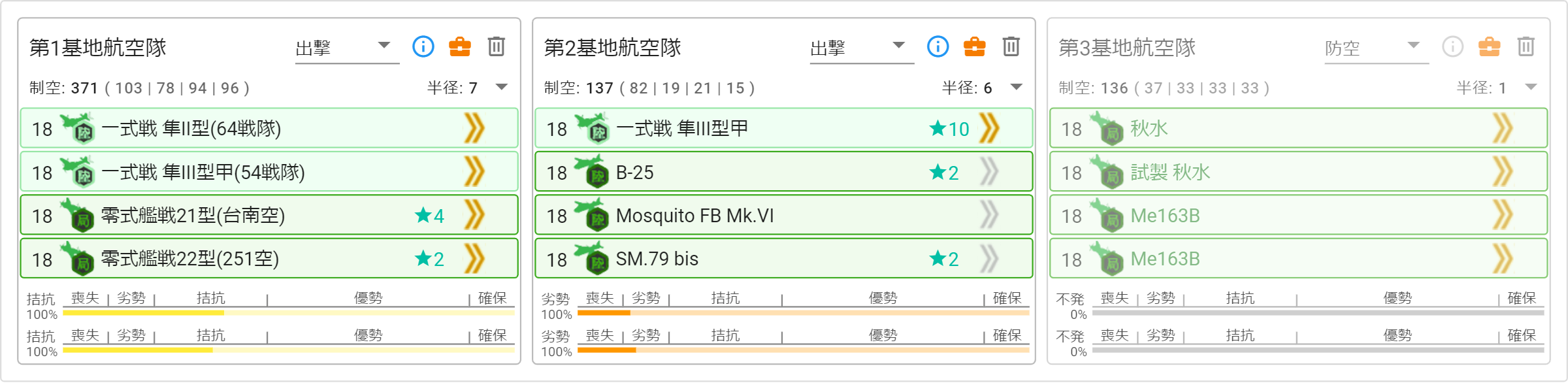
Task: Expand 半径: 6 details arrow
Action: [x=1017, y=87]
